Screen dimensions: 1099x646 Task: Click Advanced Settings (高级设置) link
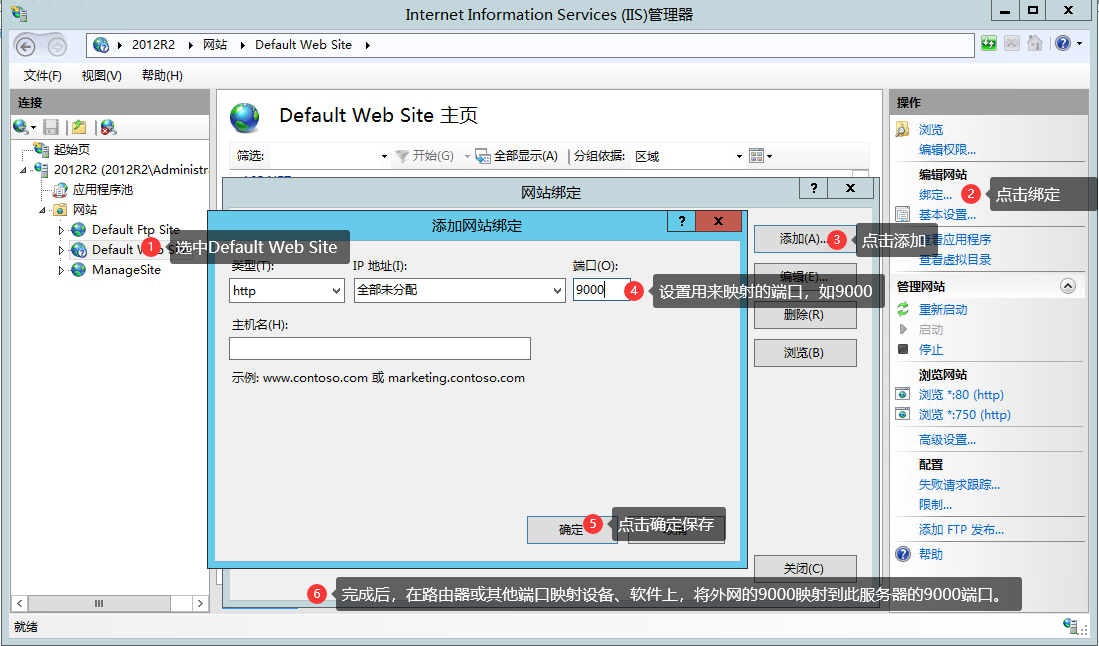tap(947, 440)
